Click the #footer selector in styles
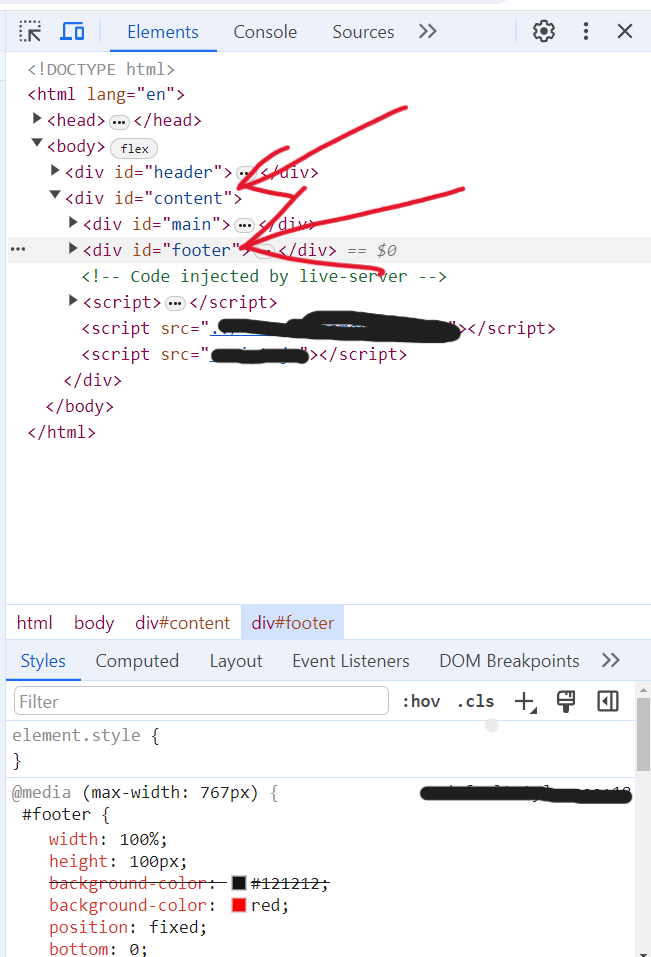The height and width of the screenshot is (957, 651). coord(57,815)
